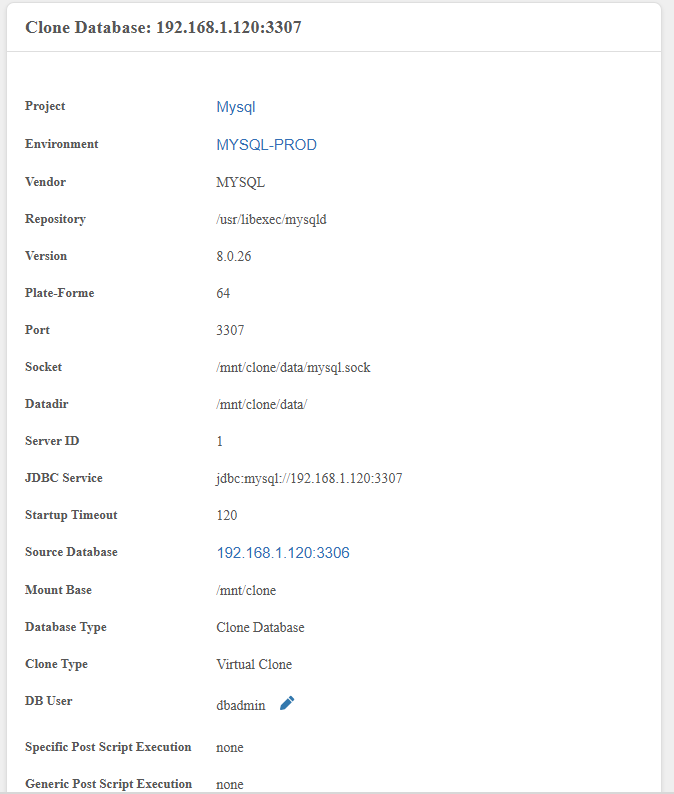Screen dimensions: 674x794
Task: Click the socket path /mnt/clone/data/mysql.sock
Action: tap(293, 368)
